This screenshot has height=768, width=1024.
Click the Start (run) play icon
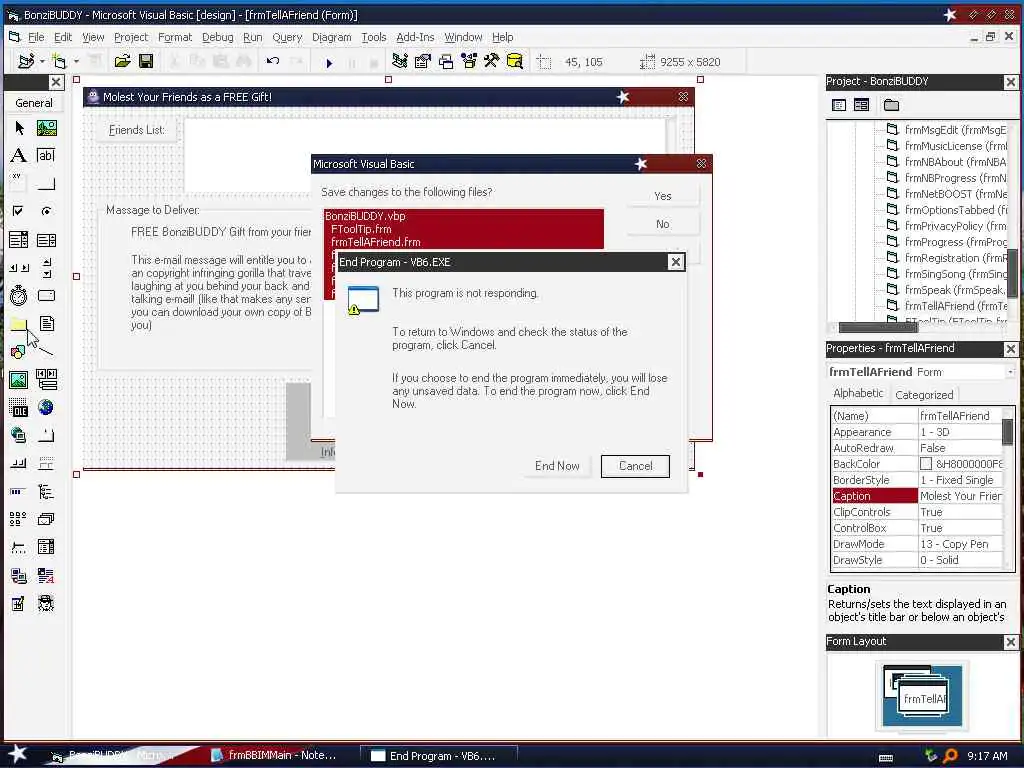tap(329, 62)
